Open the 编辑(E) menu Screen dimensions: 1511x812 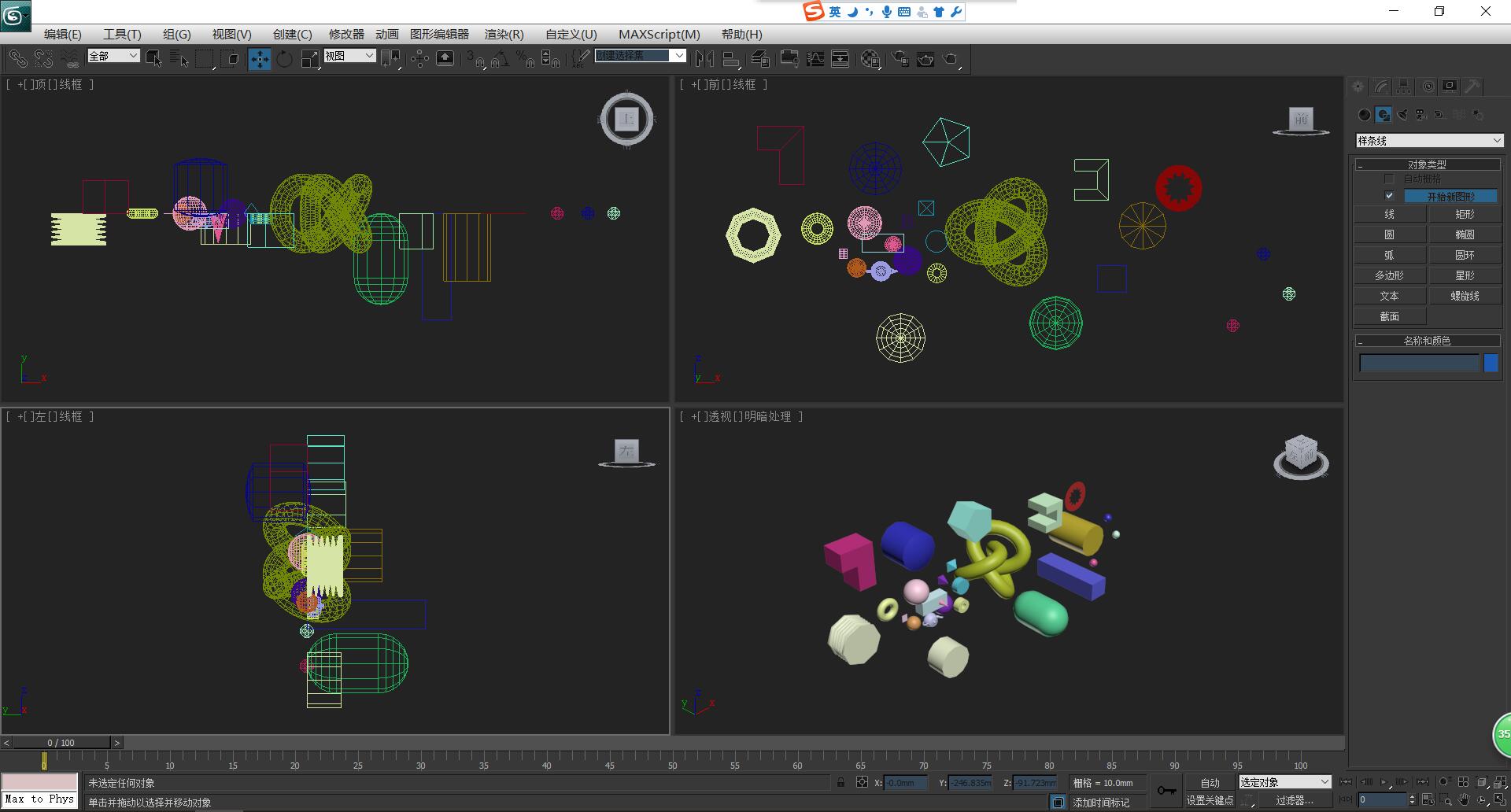click(x=62, y=34)
